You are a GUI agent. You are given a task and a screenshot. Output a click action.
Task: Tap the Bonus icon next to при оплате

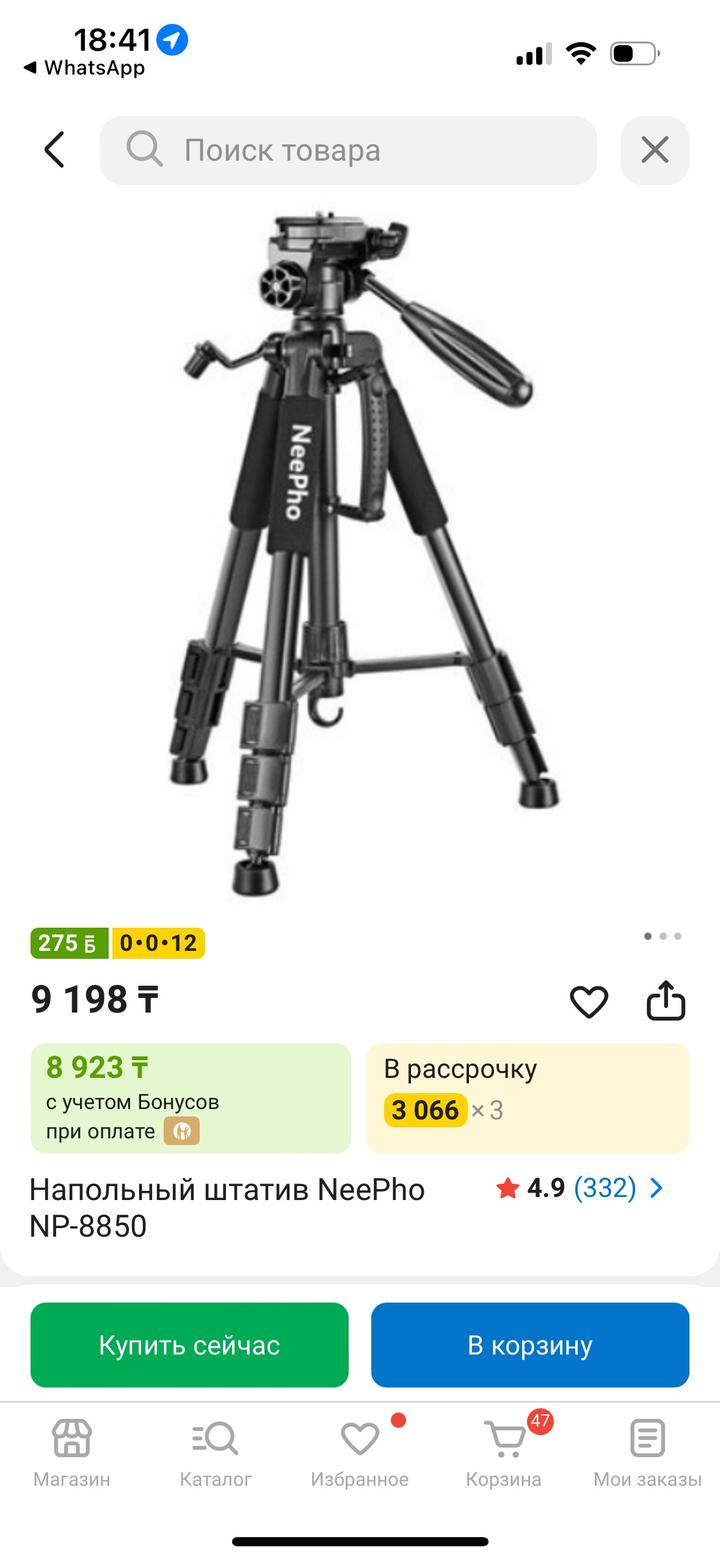[182, 1131]
